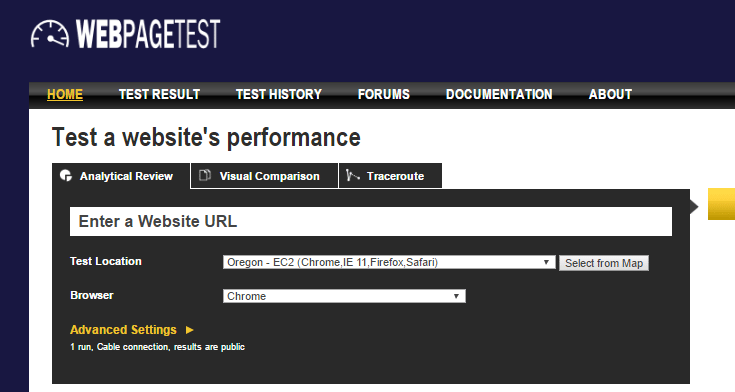Open the Test Location dropdown
Image resolution: width=735 pixels, height=392 pixels.
click(x=389, y=262)
